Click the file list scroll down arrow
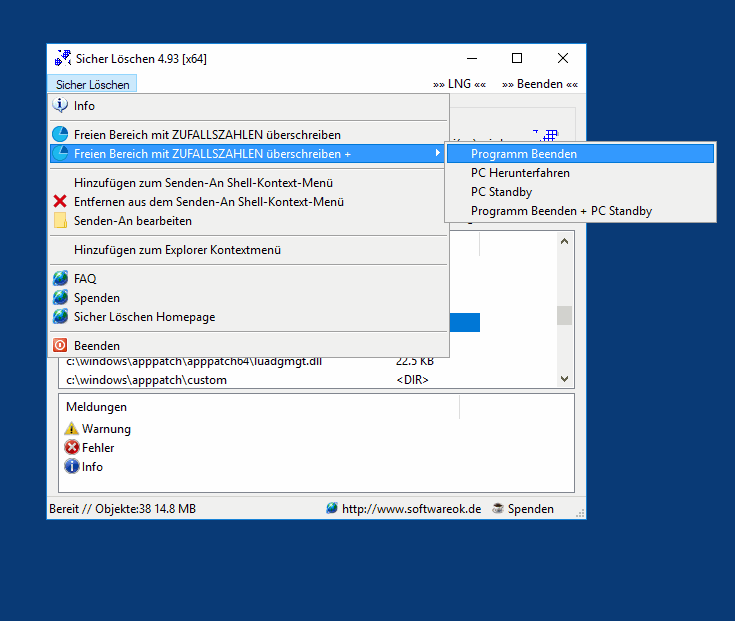 click(564, 379)
